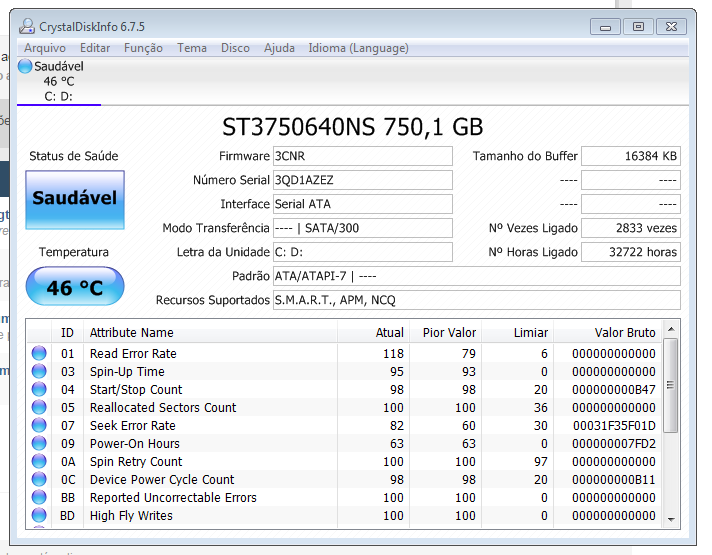Open the Função menu
Image resolution: width=712 pixels, height=555 pixels.
click(x=143, y=48)
